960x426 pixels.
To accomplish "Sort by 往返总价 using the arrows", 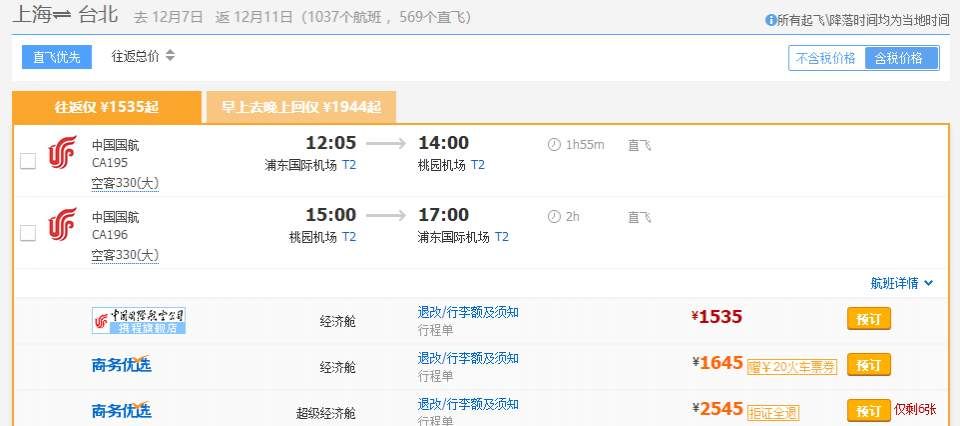I will 170,56.
